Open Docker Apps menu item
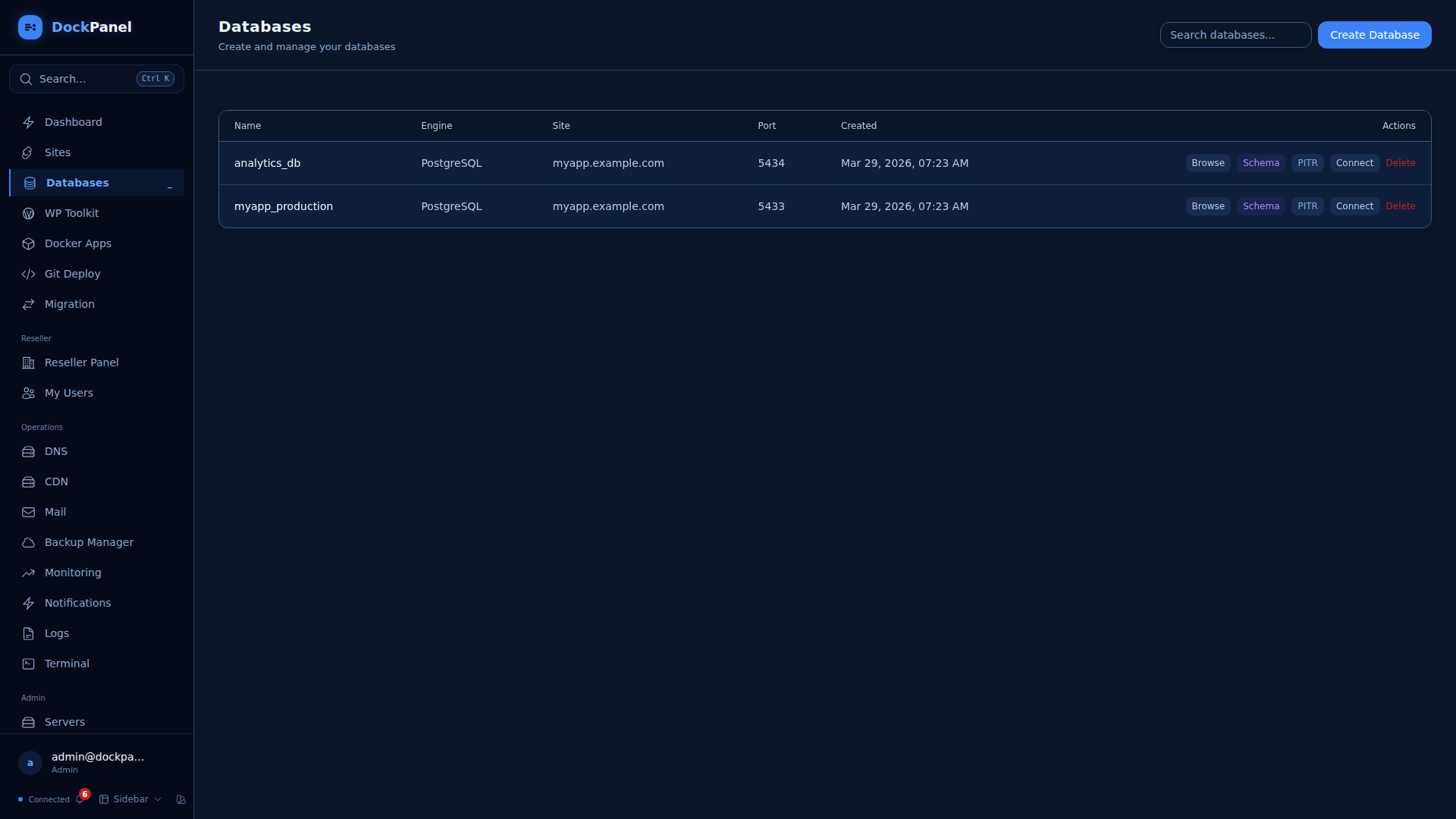 tap(96, 243)
